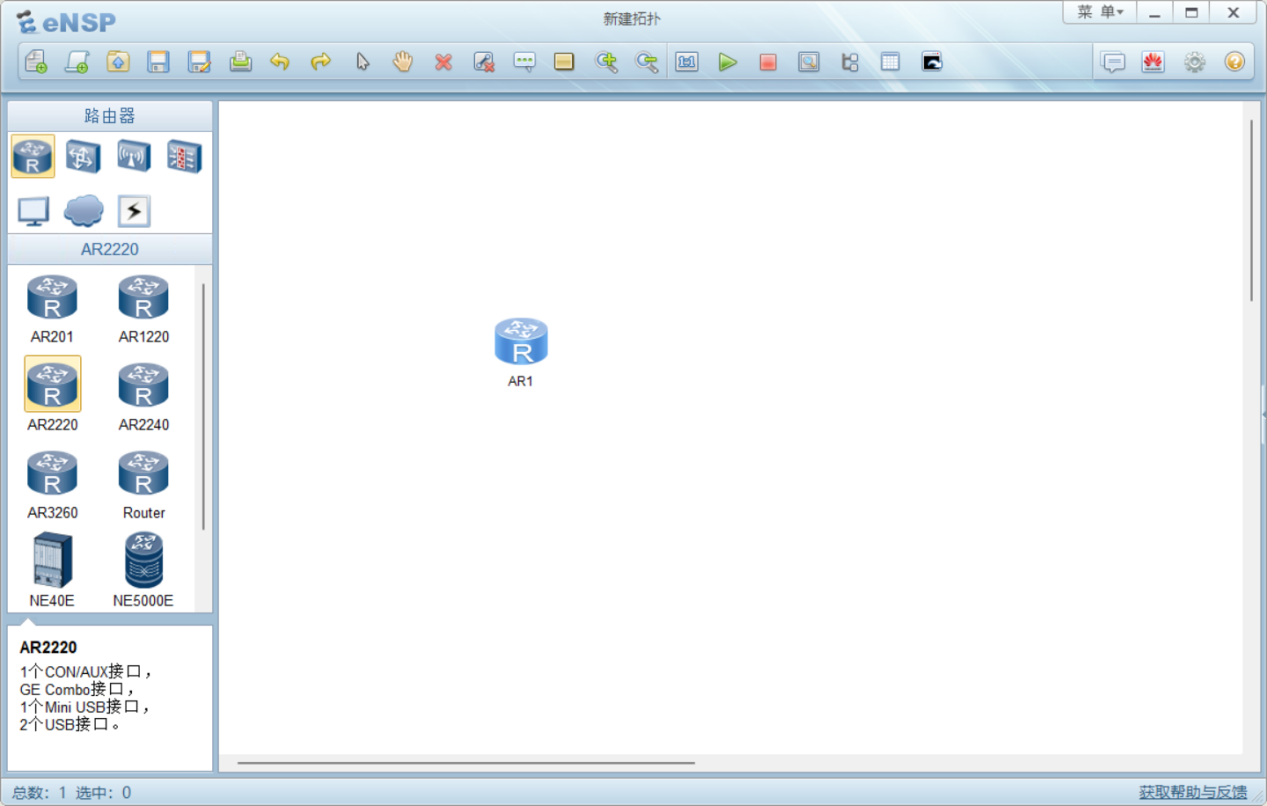This screenshot has width=1267, height=806.
Task: Open the data capture tool
Action: [x=808, y=62]
